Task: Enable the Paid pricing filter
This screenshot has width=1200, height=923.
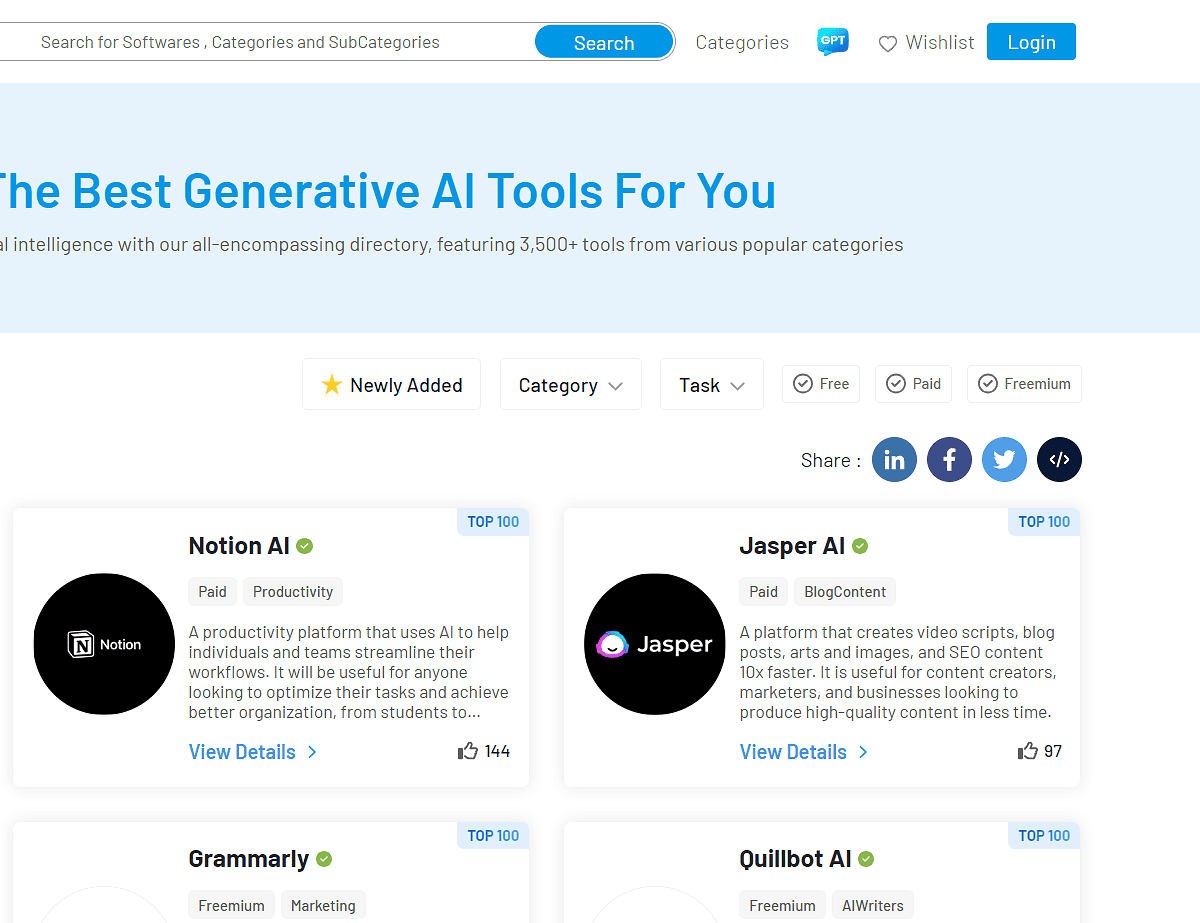Action: 912,383
